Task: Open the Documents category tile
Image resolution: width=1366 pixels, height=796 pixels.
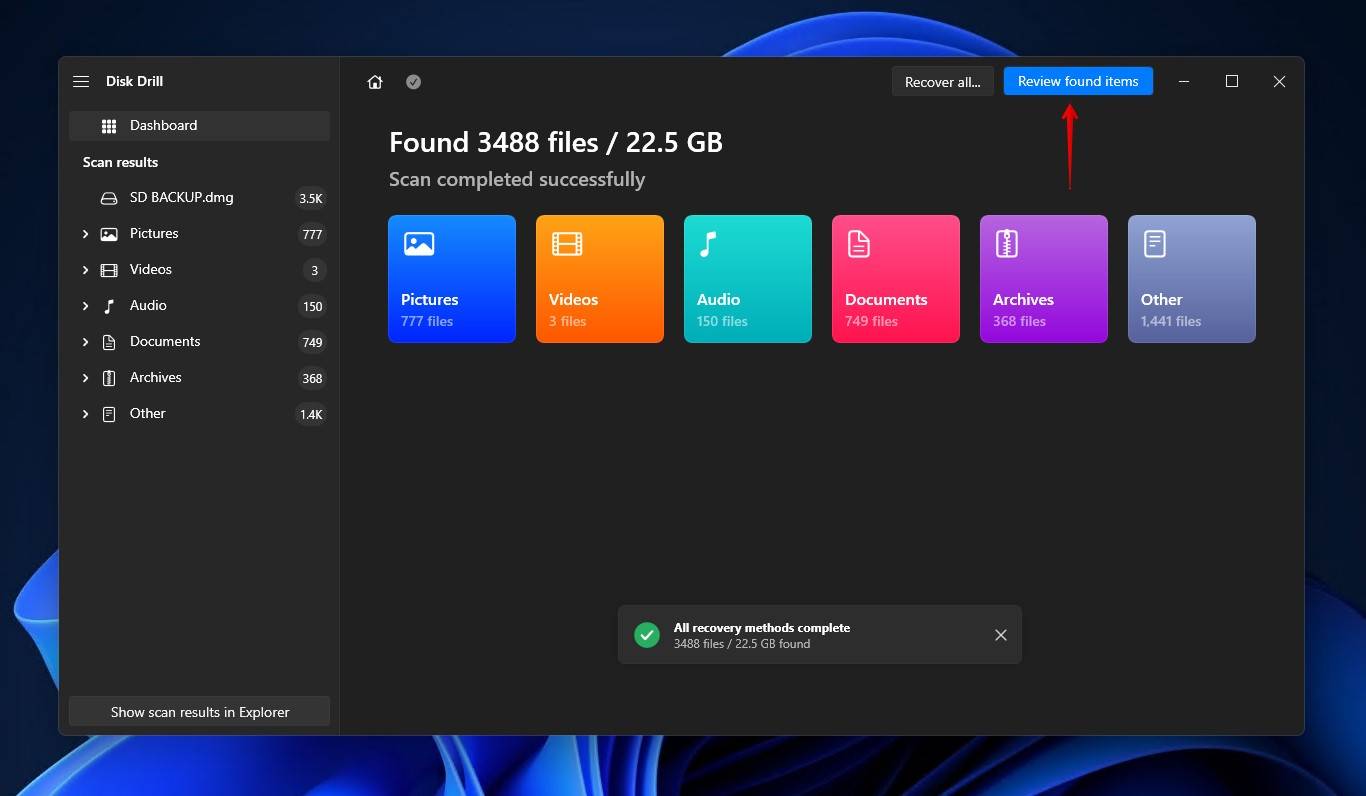Action: click(896, 279)
